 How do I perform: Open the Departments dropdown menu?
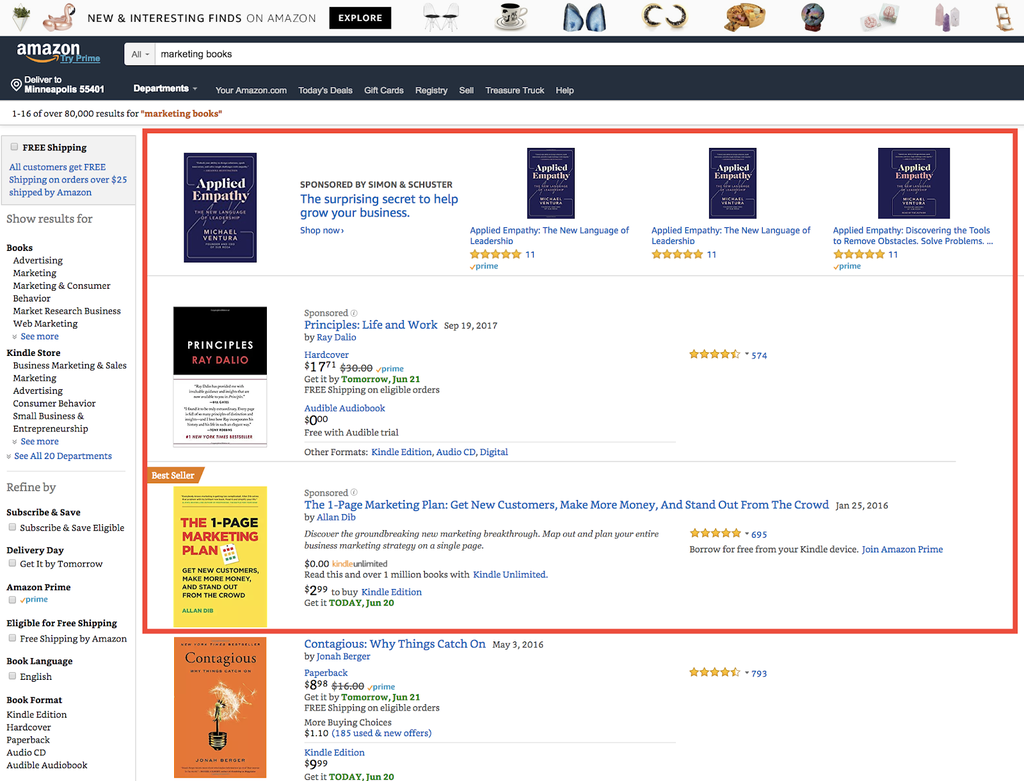pyautogui.click(x=165, y=88)
